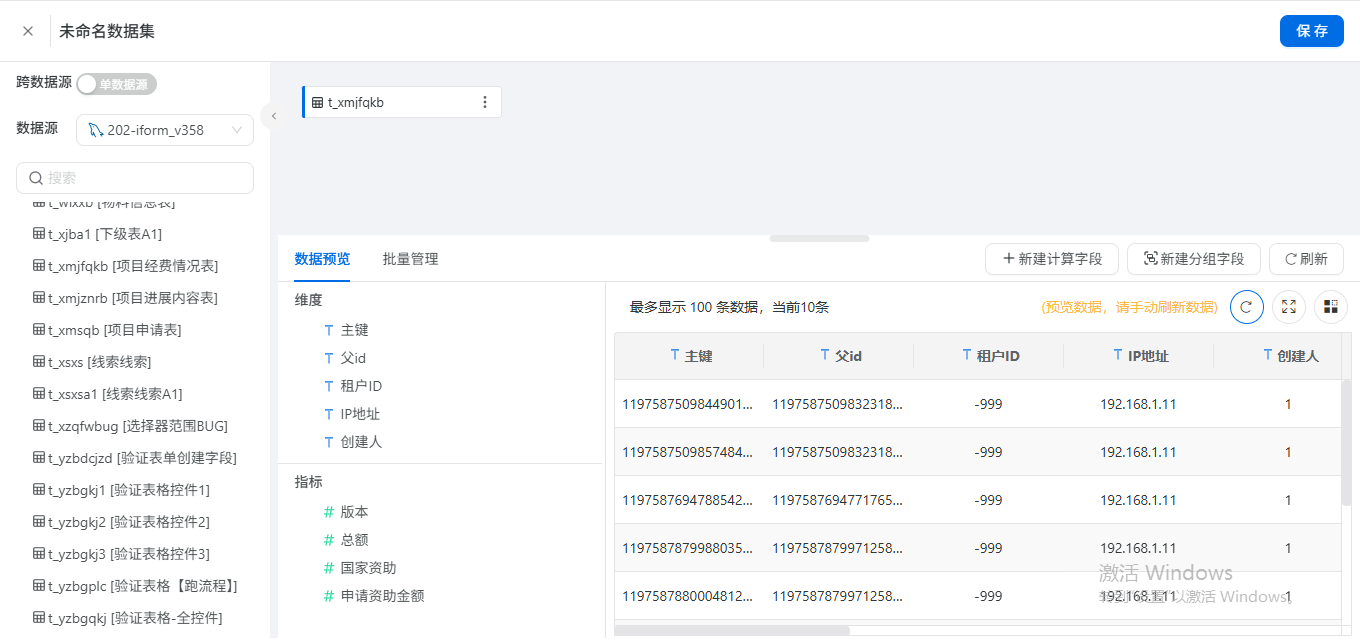The width and height of the screenshot is (1360, 641).
Task: Open the three-dot menu on t_xmjfqkb node
Action: point(485,102)
